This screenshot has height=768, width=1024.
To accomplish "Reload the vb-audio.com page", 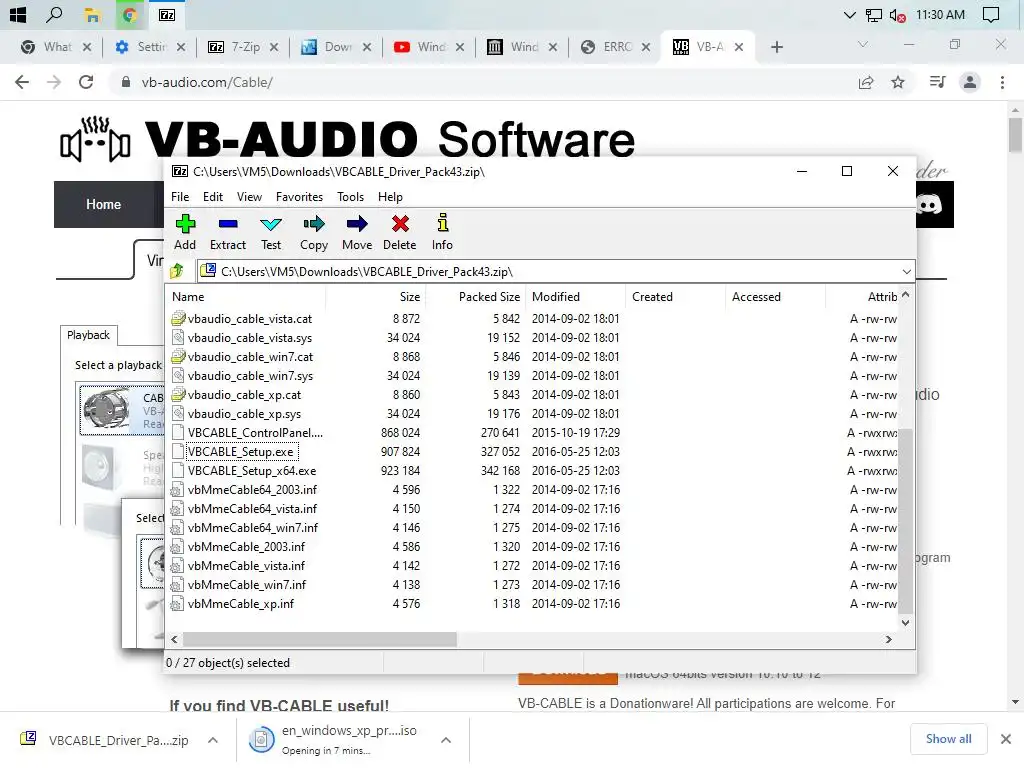I will [x=86, y=82].
